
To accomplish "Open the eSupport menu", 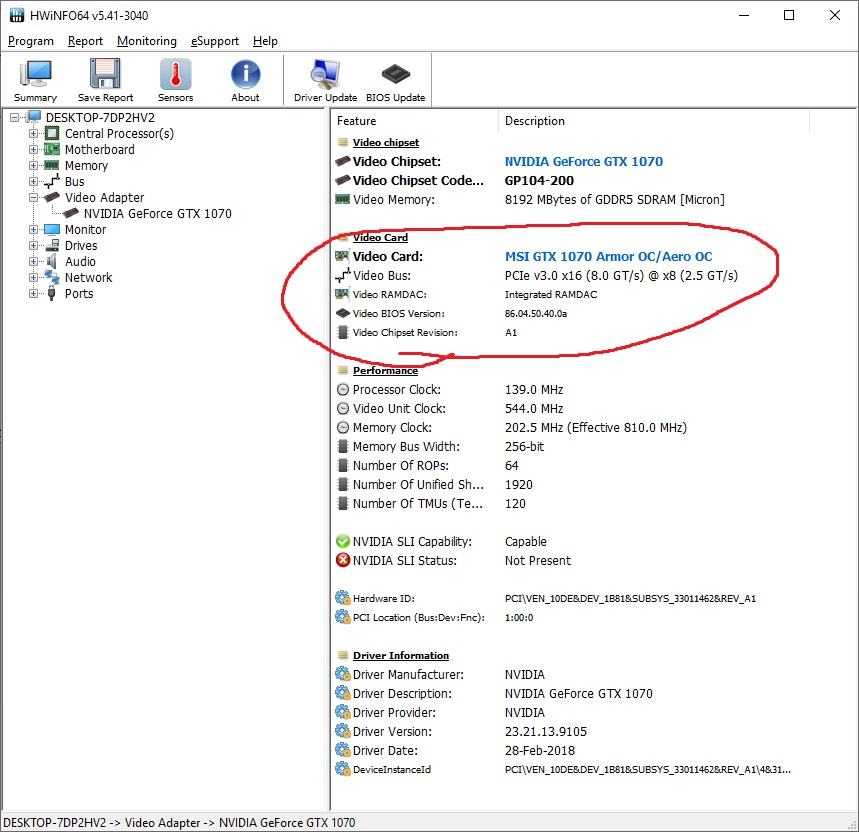I will (215, 41).
